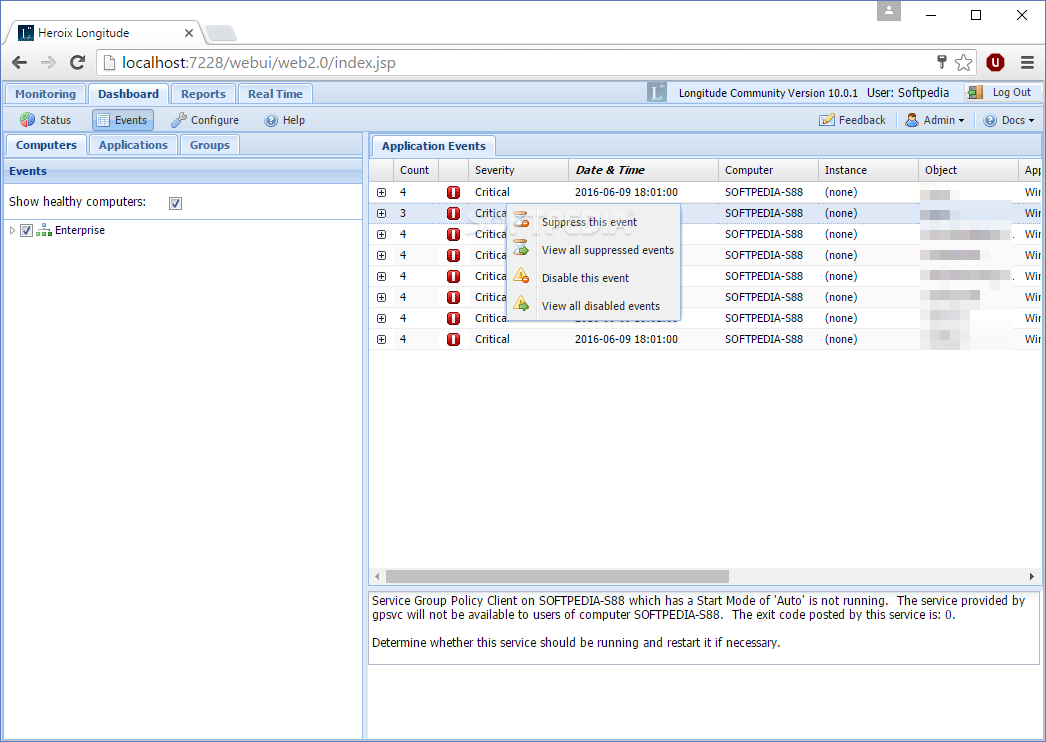Switch to the Dashboard tab
Screen dimensions: 1046x742
(128, 94)
